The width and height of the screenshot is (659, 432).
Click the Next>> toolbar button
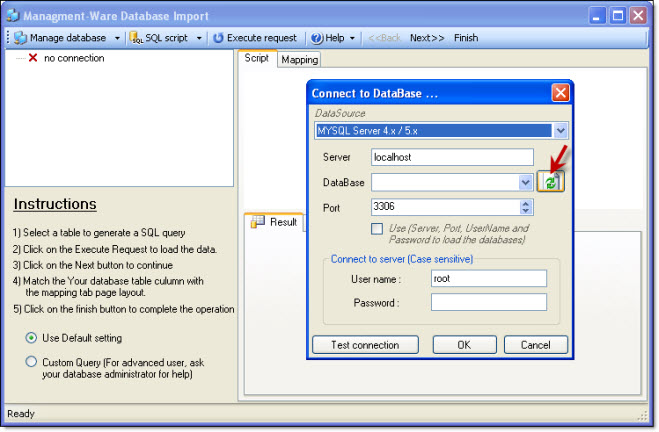point(427,38)
